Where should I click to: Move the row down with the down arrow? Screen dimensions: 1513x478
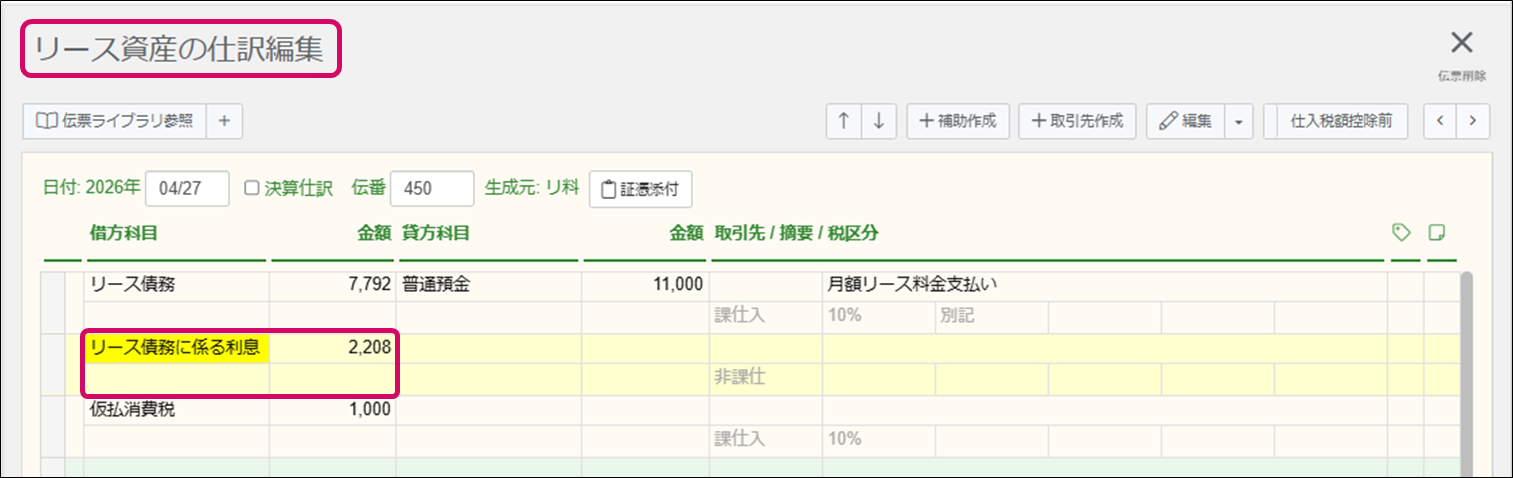click(879, 121)
